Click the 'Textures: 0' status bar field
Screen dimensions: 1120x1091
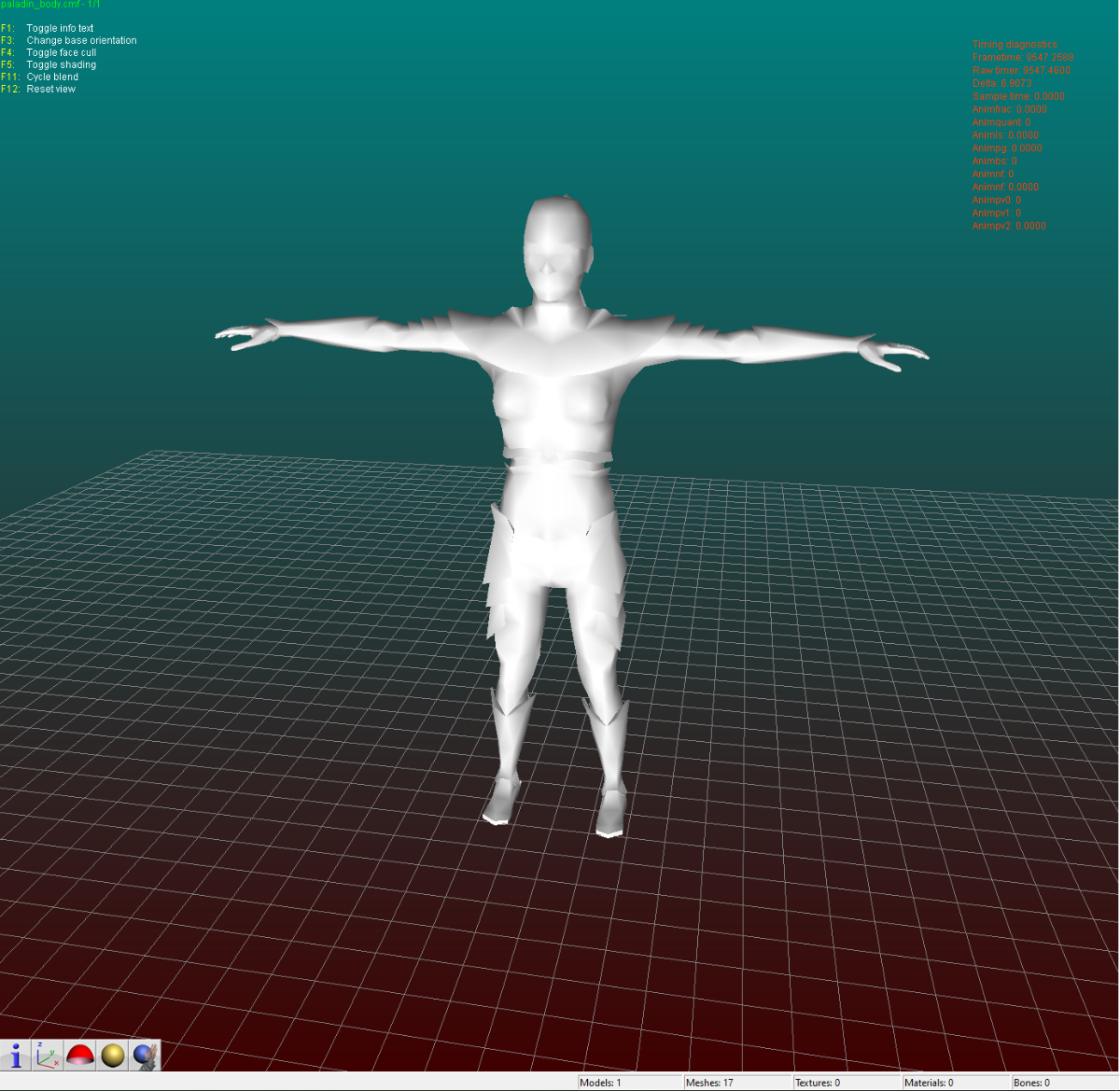[818, 1083]
